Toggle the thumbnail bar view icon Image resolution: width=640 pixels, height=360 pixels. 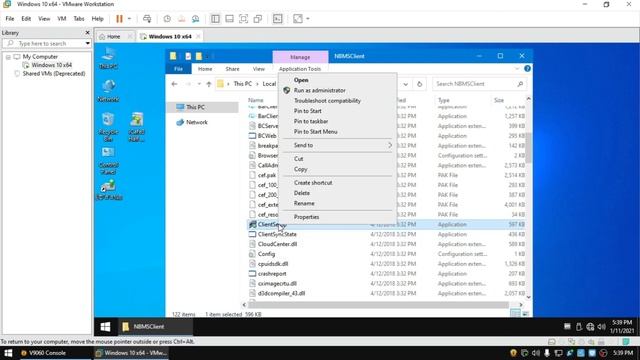click(x=229, y=19)
